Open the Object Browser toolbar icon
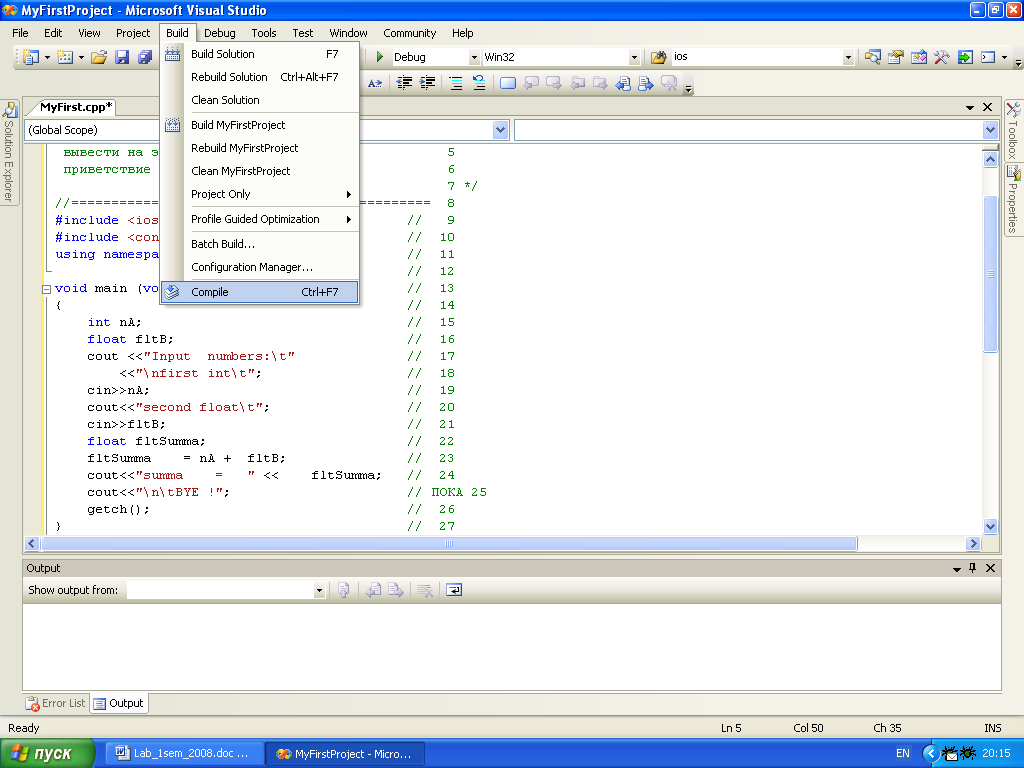Image resolution: width=1024 pixels, height=768 pixels. (919, 57)
